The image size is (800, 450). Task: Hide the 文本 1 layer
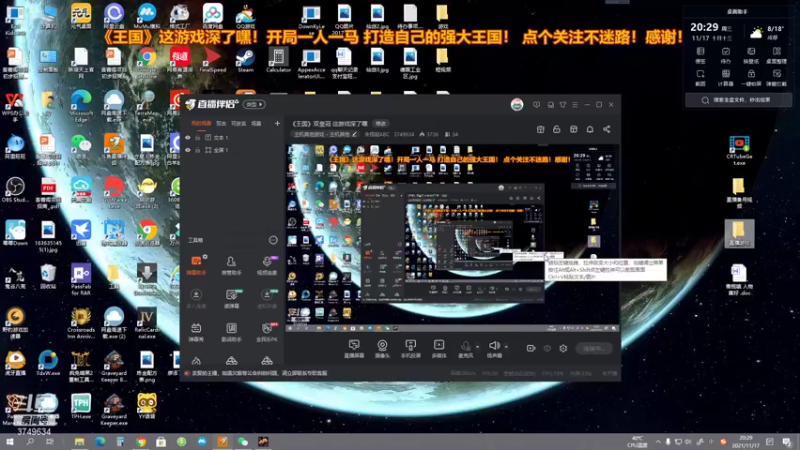click(x=188, y=138)
